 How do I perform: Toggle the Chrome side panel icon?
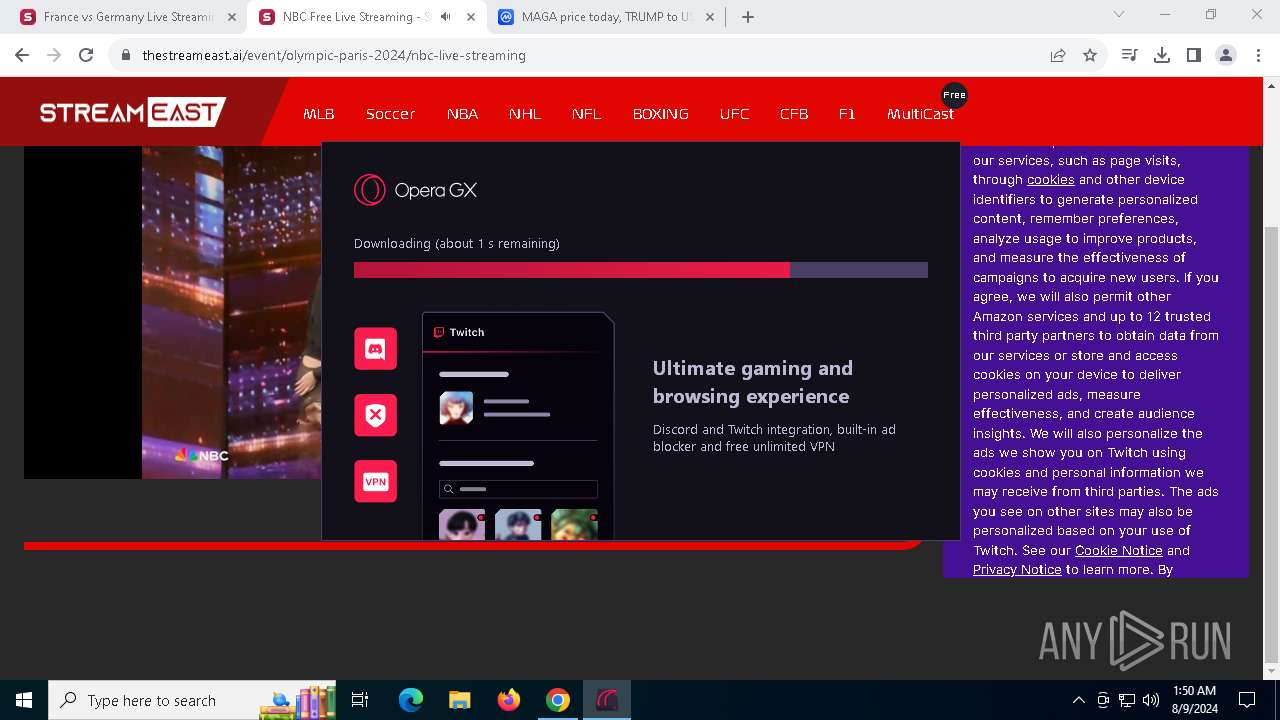1194,55
